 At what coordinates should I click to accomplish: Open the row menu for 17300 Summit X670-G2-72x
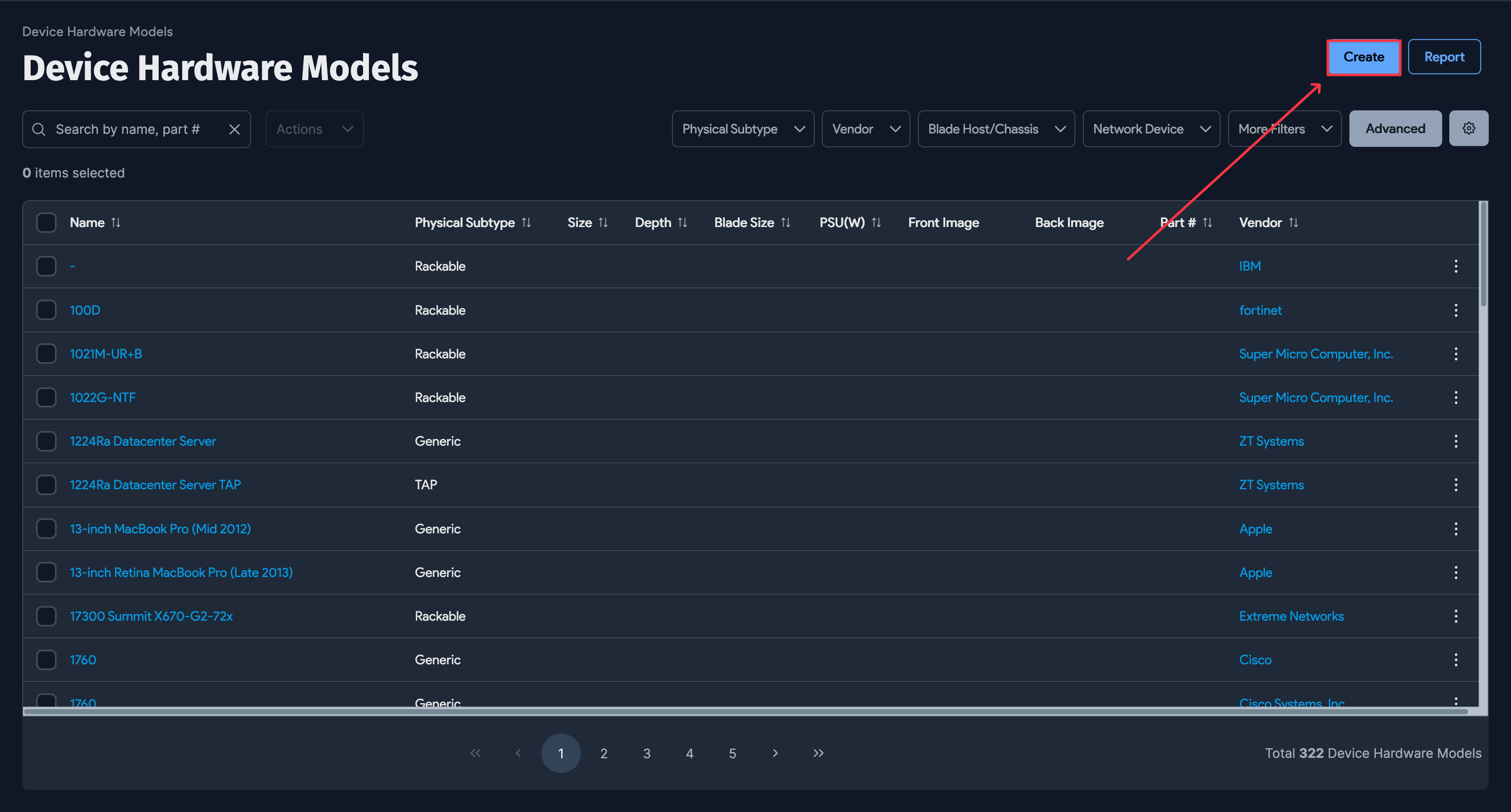pyautogui.click(x=1456, y=616)
